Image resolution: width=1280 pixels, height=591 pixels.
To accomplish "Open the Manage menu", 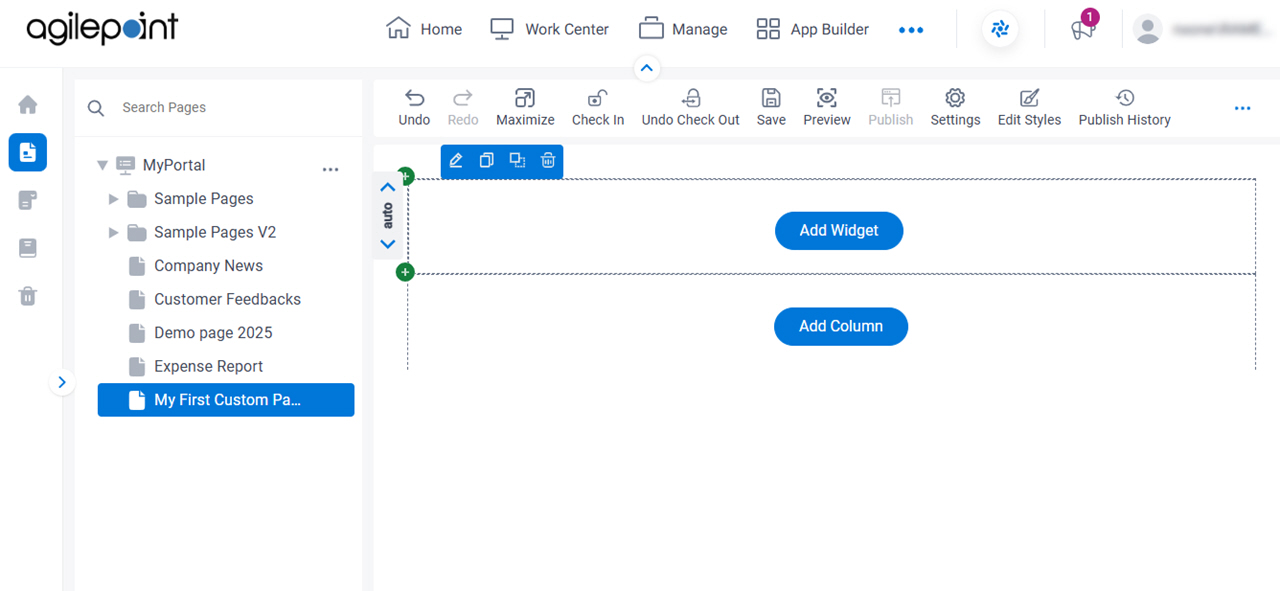I will [683, 29].
